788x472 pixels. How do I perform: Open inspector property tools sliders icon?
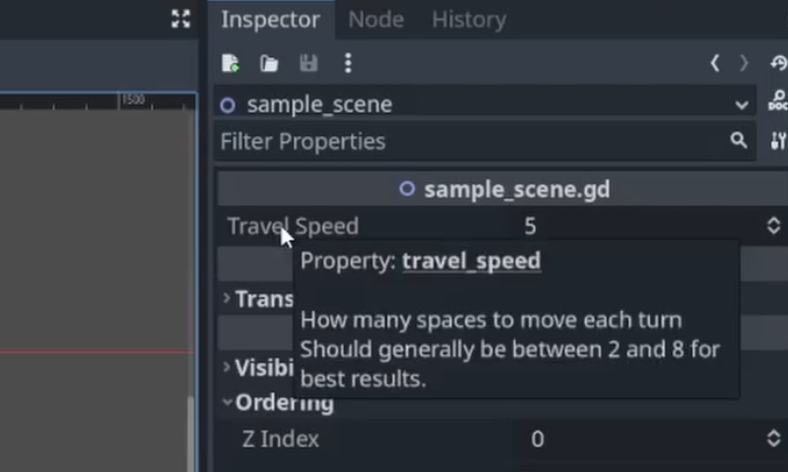click(x=778, y=141)
